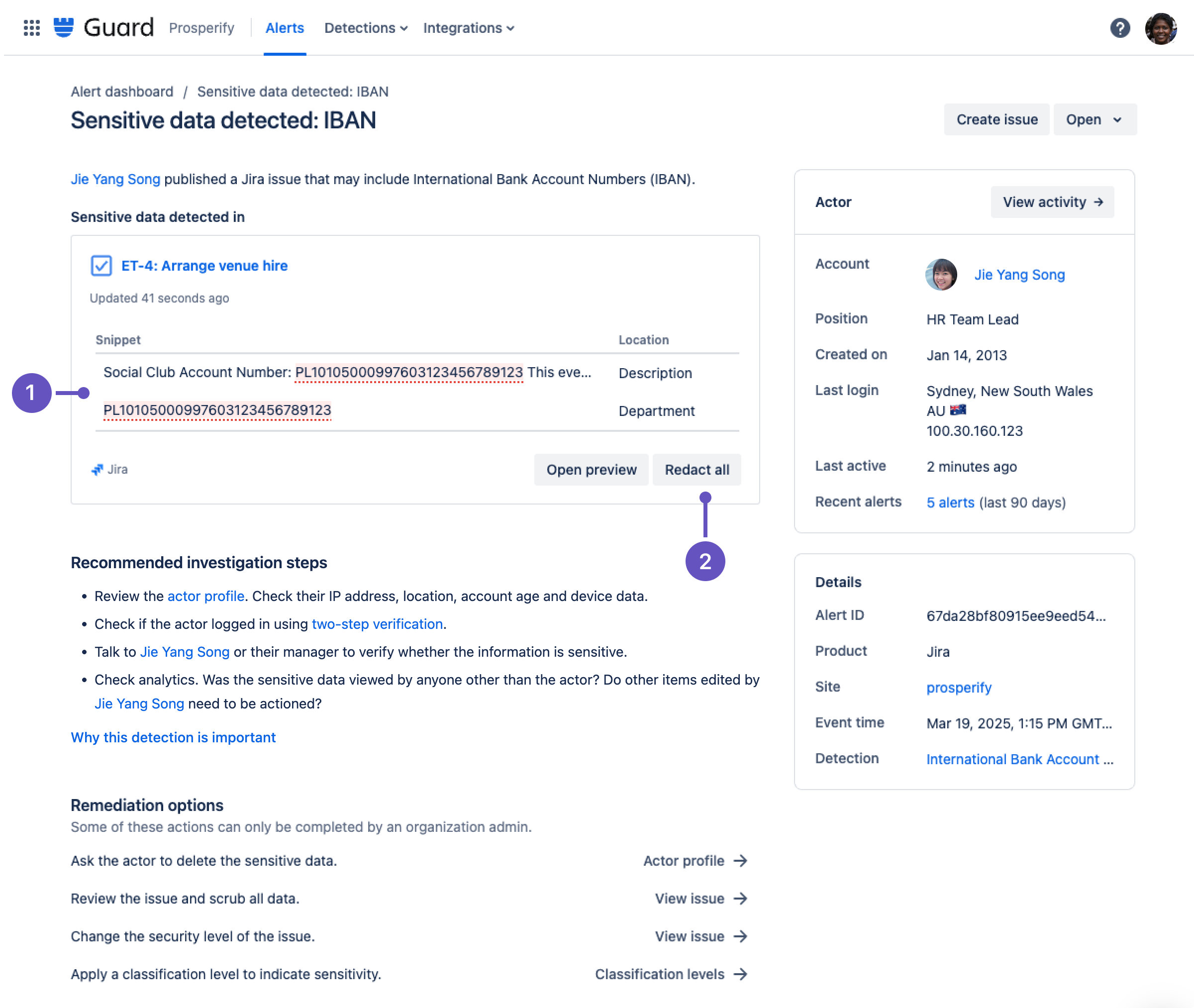Go to the Alert dashboard breadcrumb
The height and width of the screenshot is (1008, 1194).
tap(122, 92)
